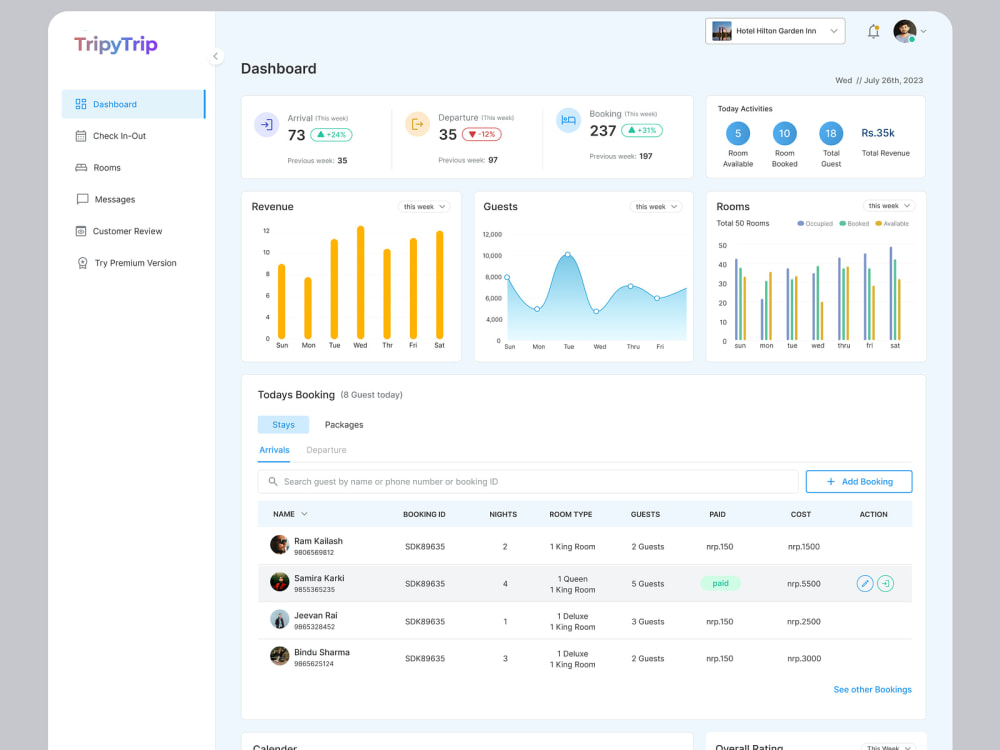Viewport: 1000px width, 750px height.
Task: Click Ram Kailash's avatar
Action: [x=279, y=545]
